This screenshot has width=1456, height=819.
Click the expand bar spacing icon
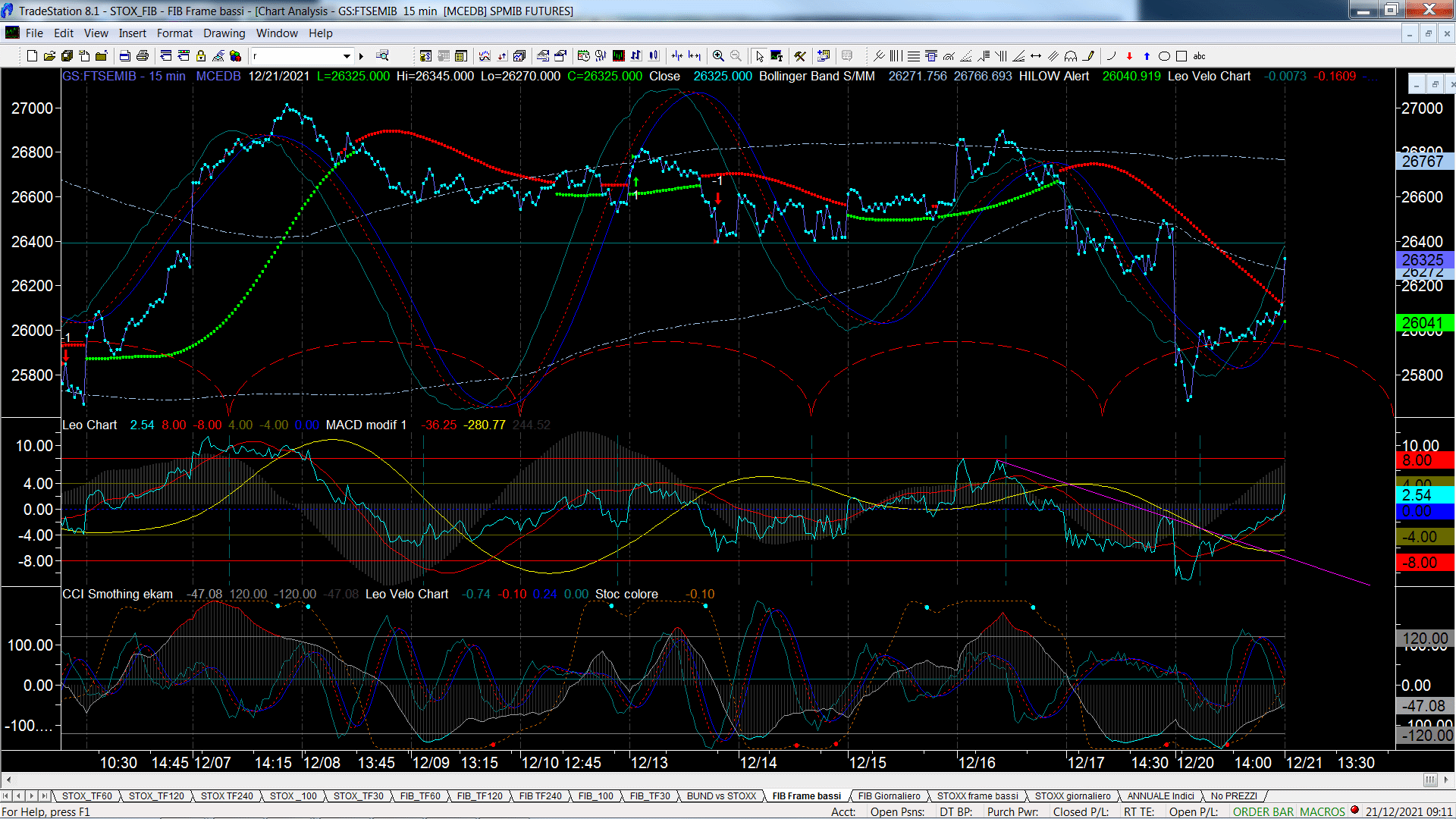(x=695, y=56)
